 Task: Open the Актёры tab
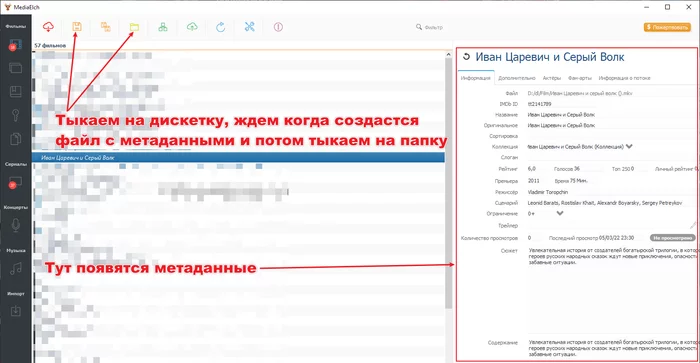(x=552, y=78)
